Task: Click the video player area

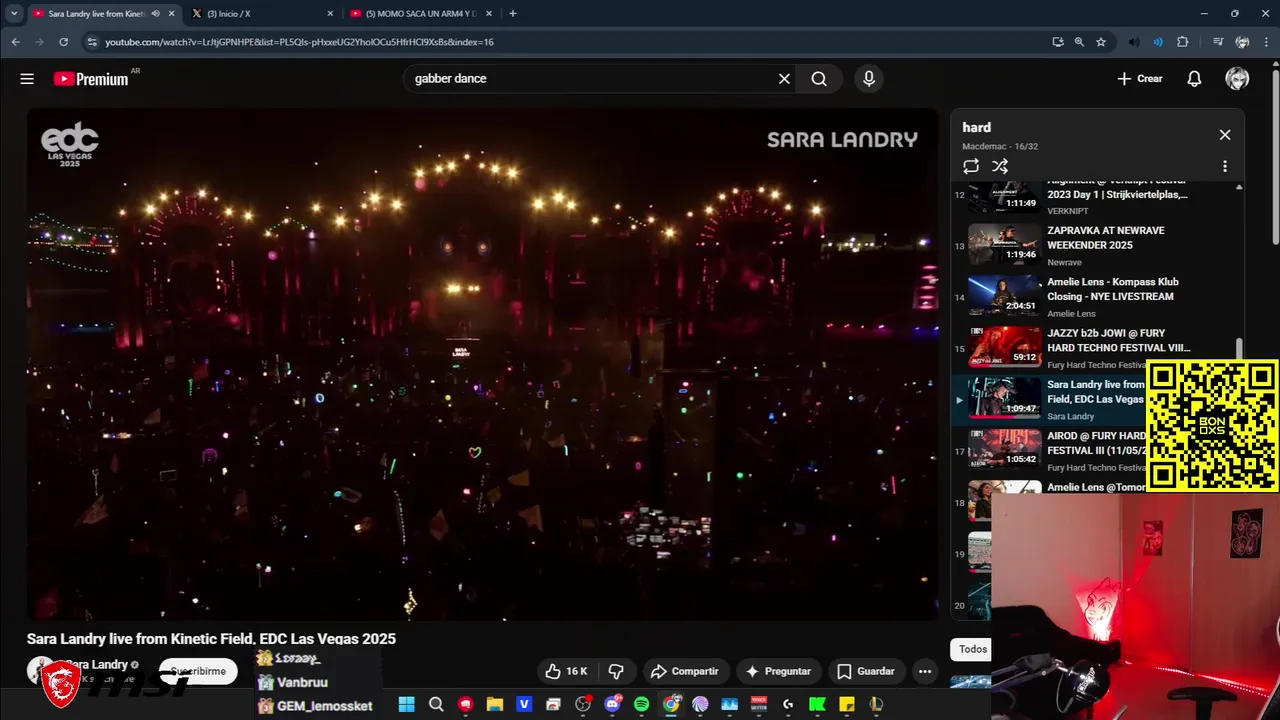Action: [482, 364]
